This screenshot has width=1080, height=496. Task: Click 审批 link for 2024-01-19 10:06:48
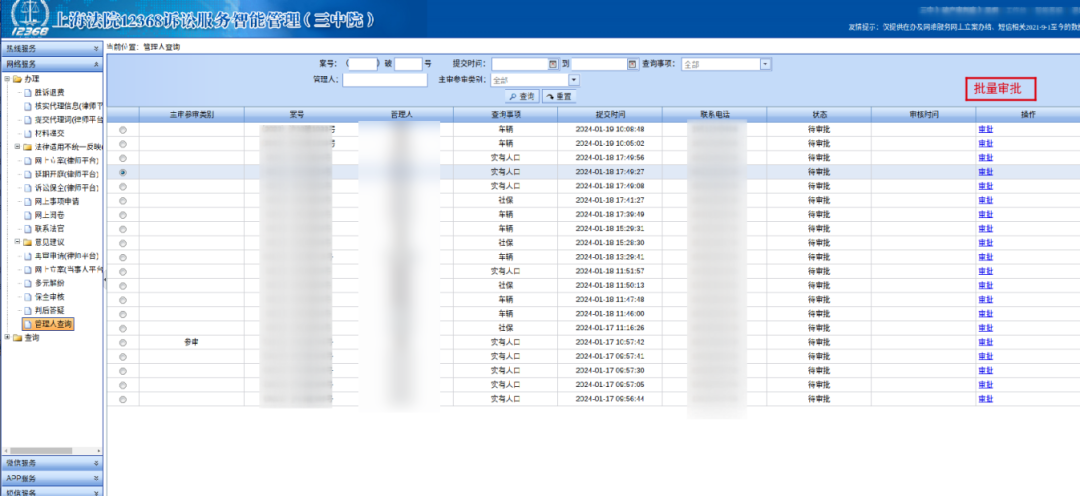coord(986,130)
